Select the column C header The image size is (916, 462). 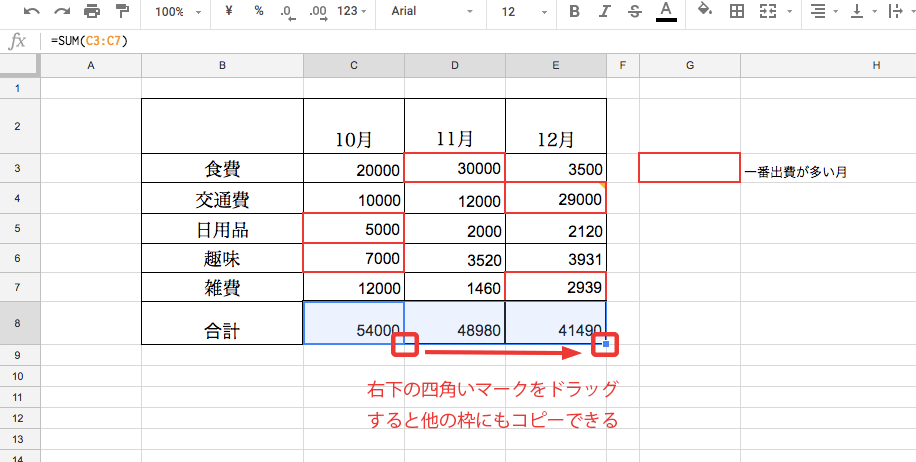point(354,65)
